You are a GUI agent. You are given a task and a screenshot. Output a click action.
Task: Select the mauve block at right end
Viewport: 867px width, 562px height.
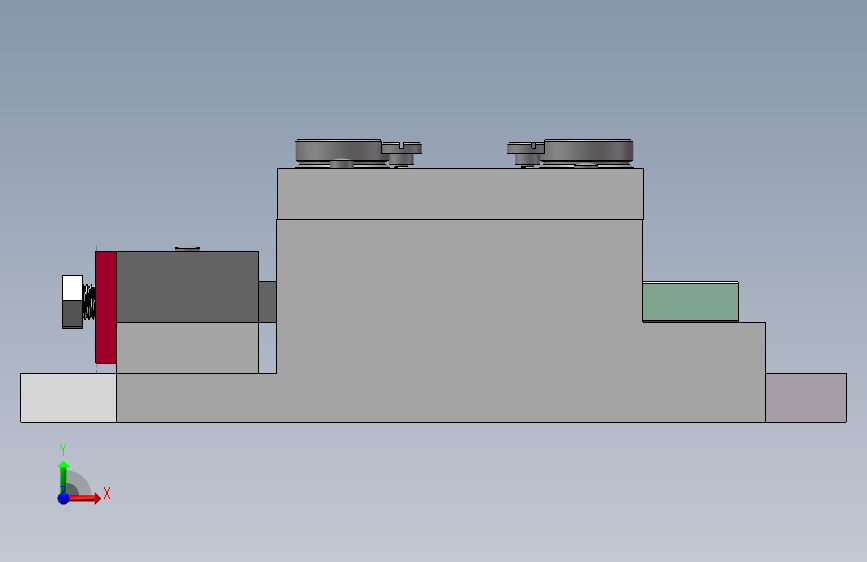[806, 398]
